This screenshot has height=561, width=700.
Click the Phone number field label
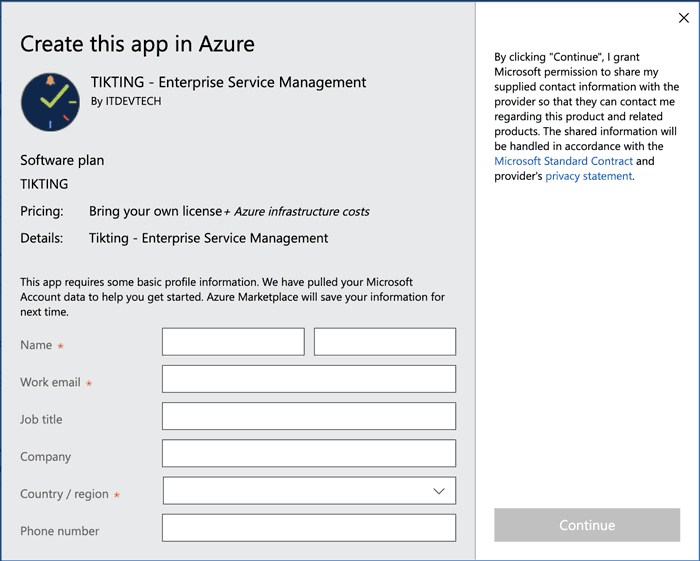point(60,531)
